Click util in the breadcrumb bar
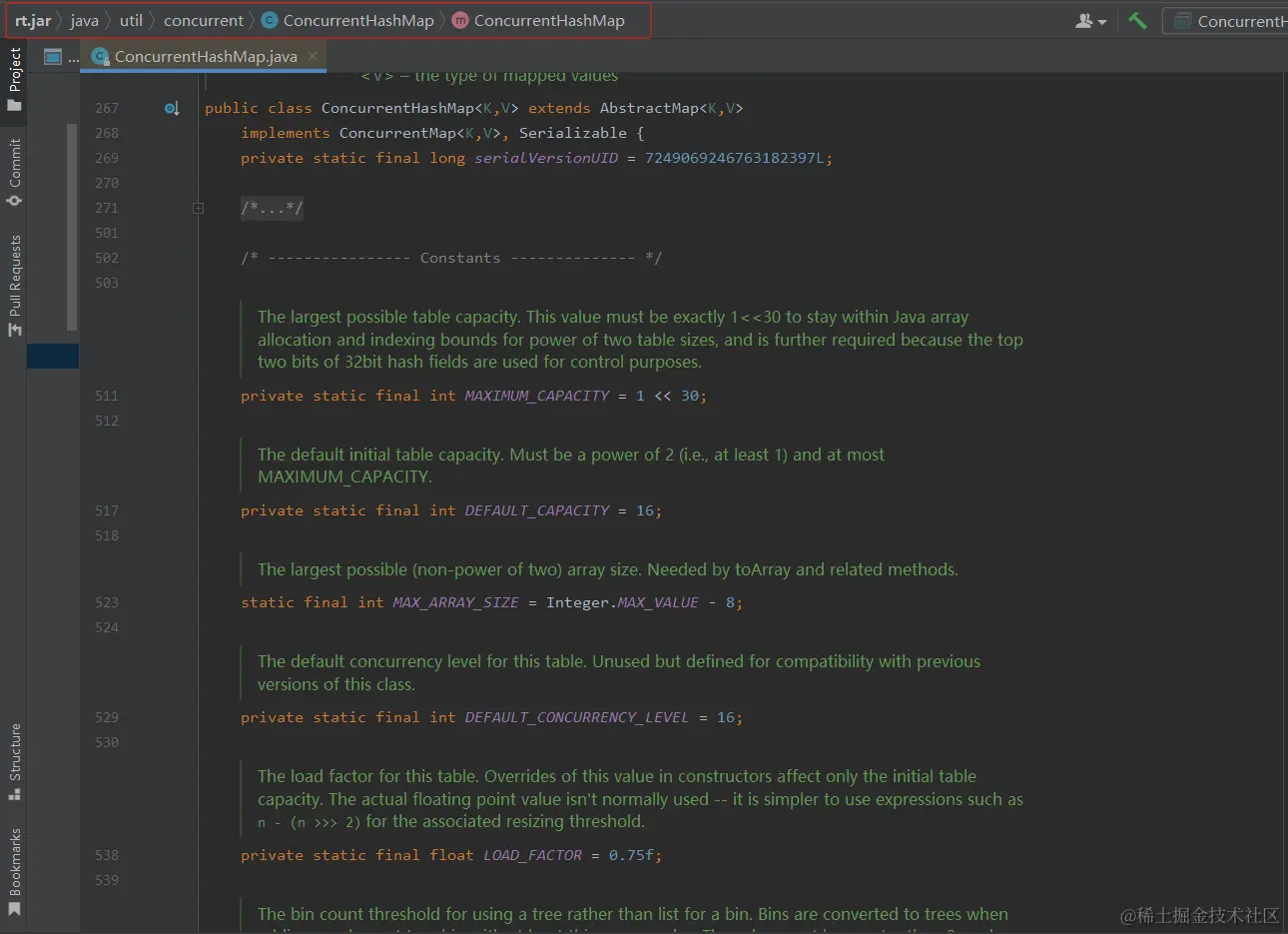 [x=131, y=20]
